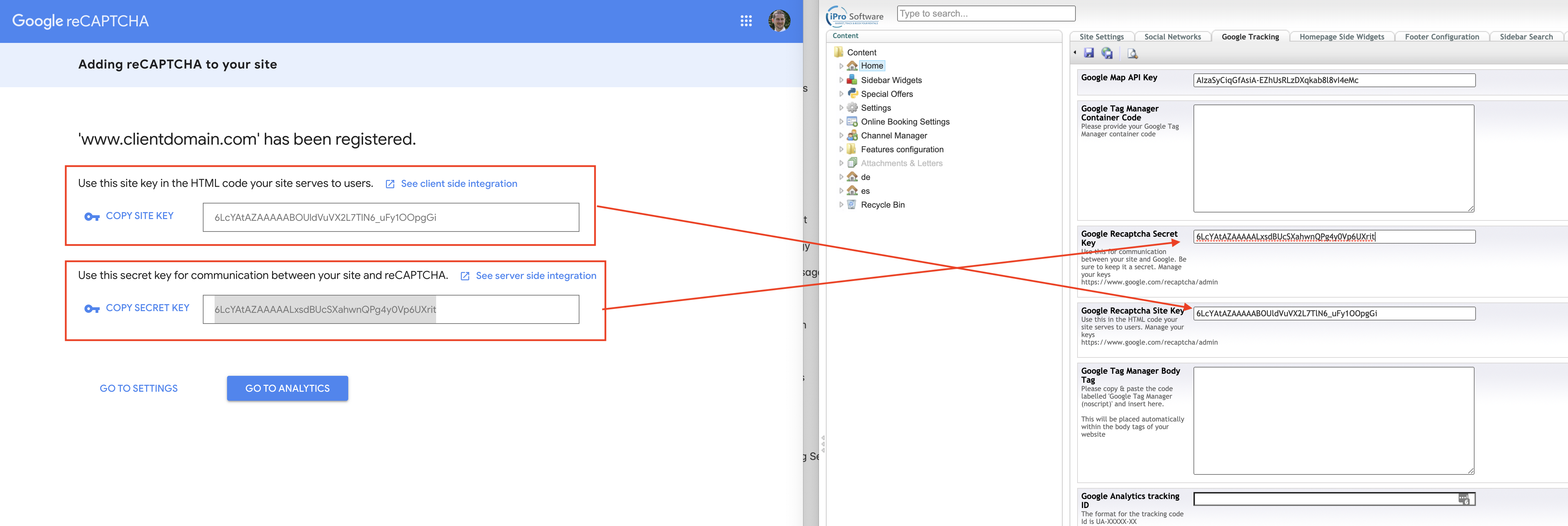The width and height of the screenshot is (1568, 526).
Task: Expand the Online Booking Settings node
Action: point(841,122)
